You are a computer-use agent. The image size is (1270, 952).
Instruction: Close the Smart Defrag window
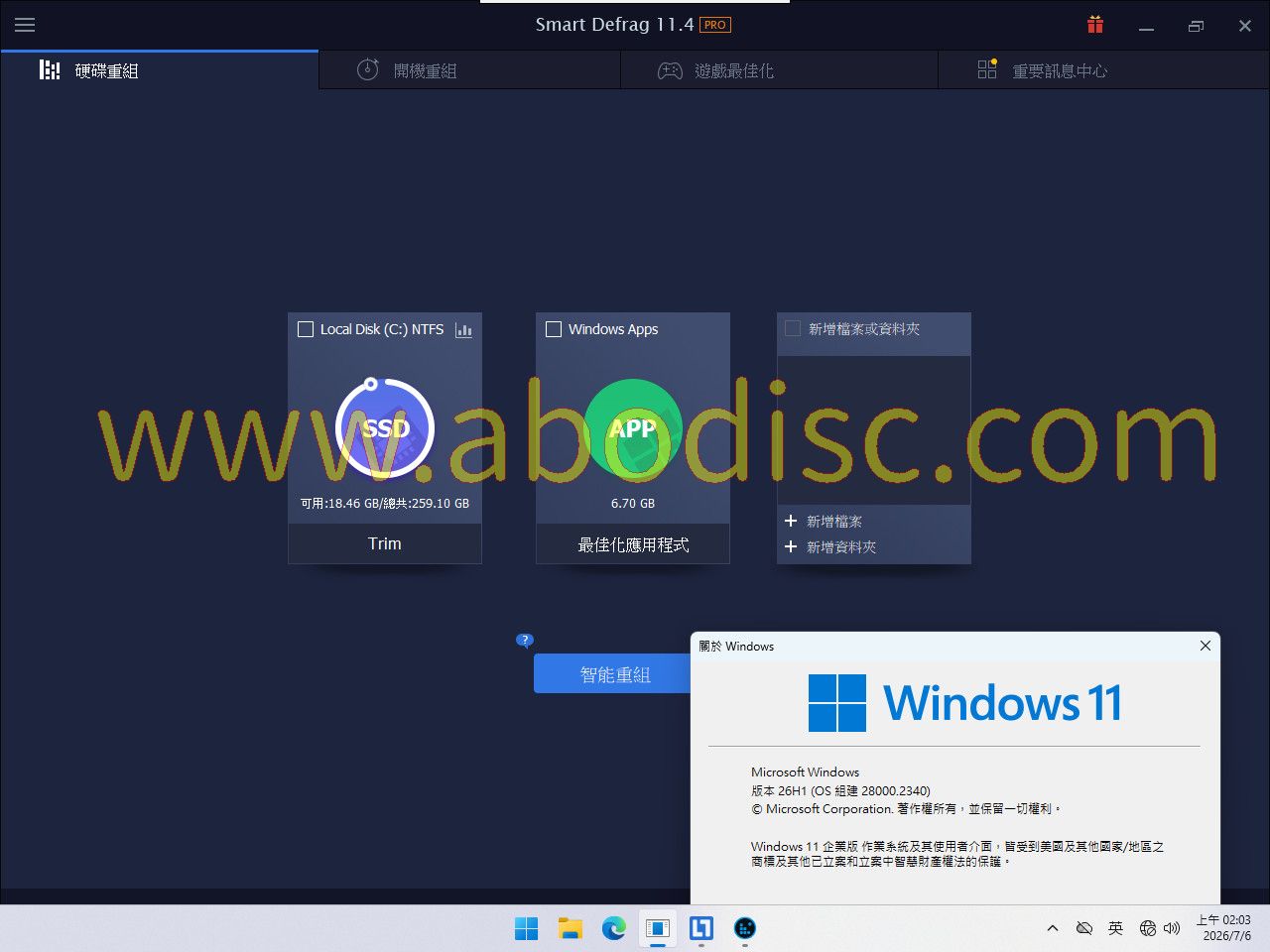click(x=1245, y=26)
